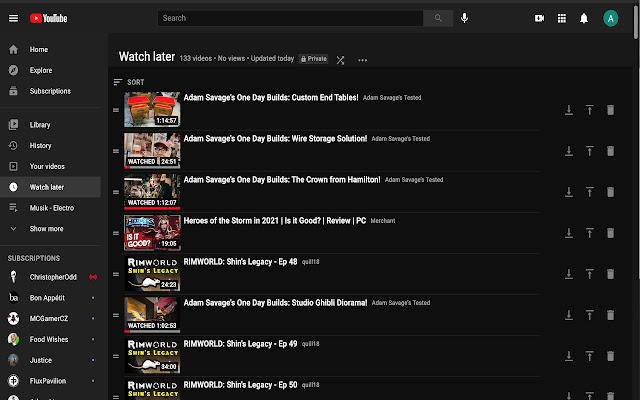640x400 pixels.
Task: Move RIMWORLD Ep 49 to top
Action: (589, 356)
